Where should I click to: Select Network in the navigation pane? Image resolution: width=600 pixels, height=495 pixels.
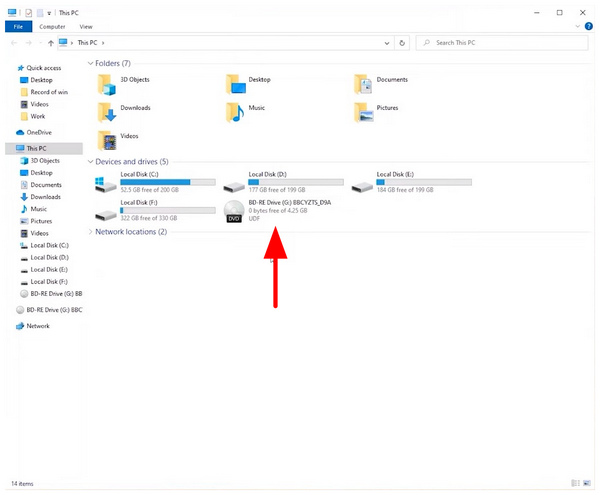37,325
